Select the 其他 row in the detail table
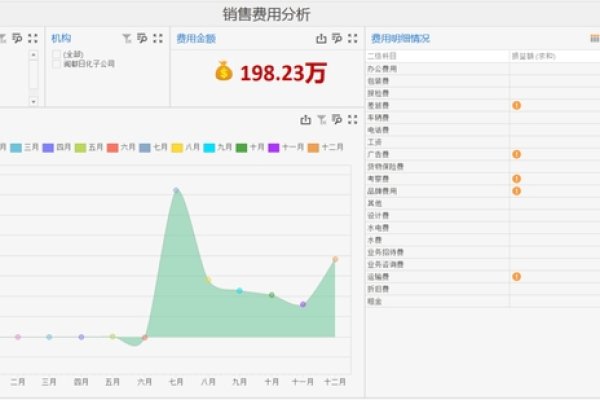600x400 pixels. 483,203
